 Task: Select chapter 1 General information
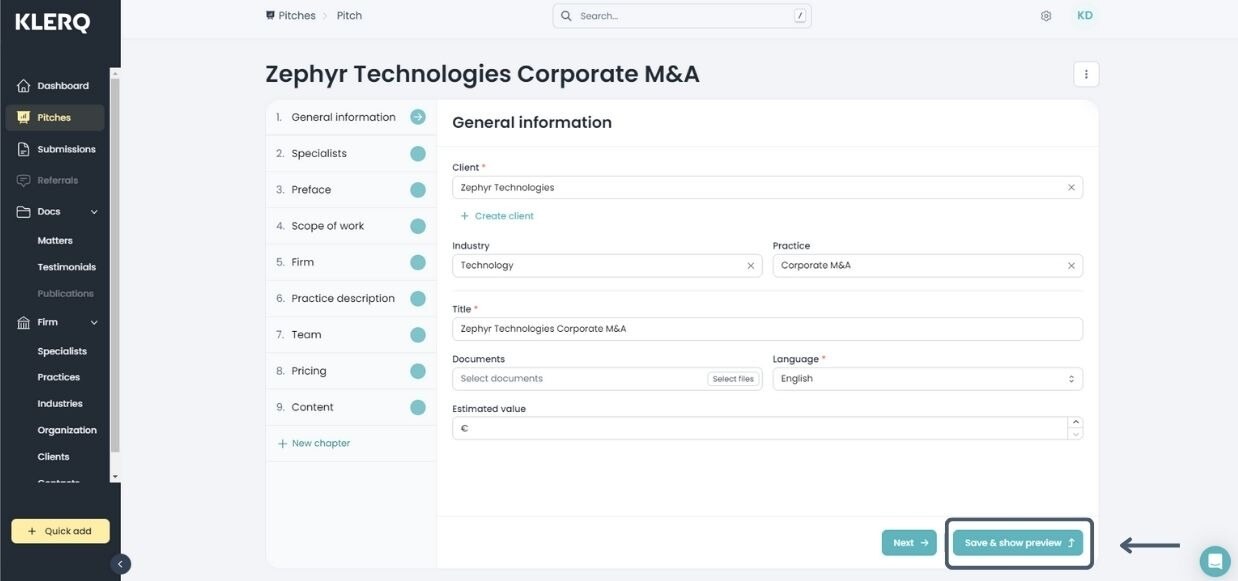[x=351, y=117]
